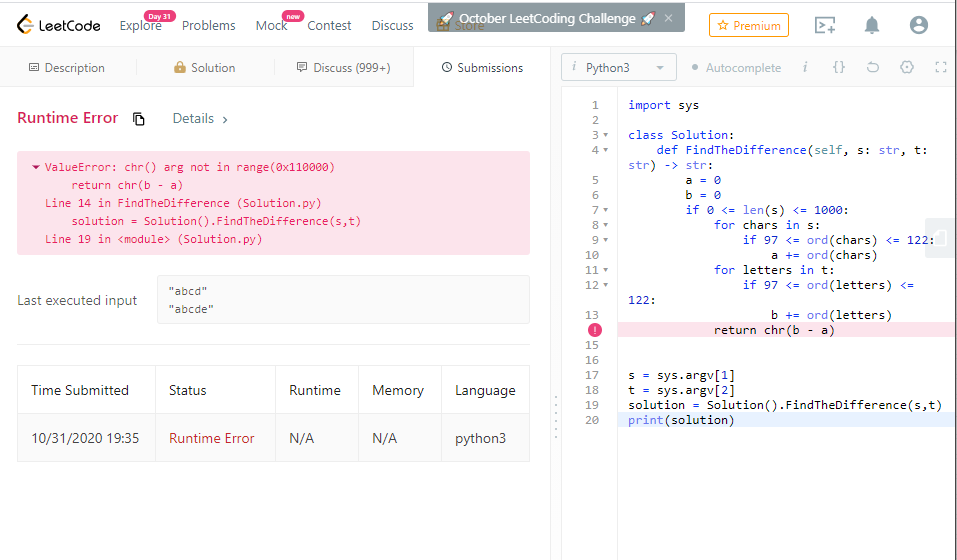This screenshot has width=957, height=560.
Task: Collapse code fold arrow at line 8
Action: pos(605,225)
